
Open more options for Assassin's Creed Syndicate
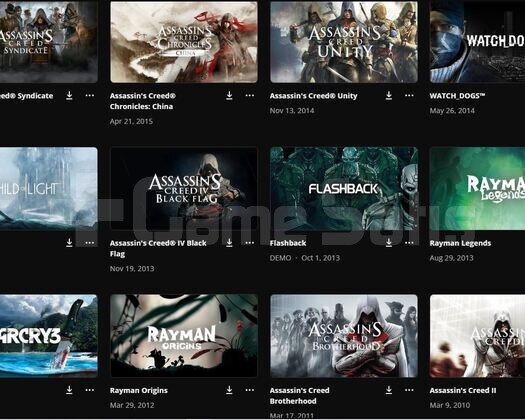89,95
